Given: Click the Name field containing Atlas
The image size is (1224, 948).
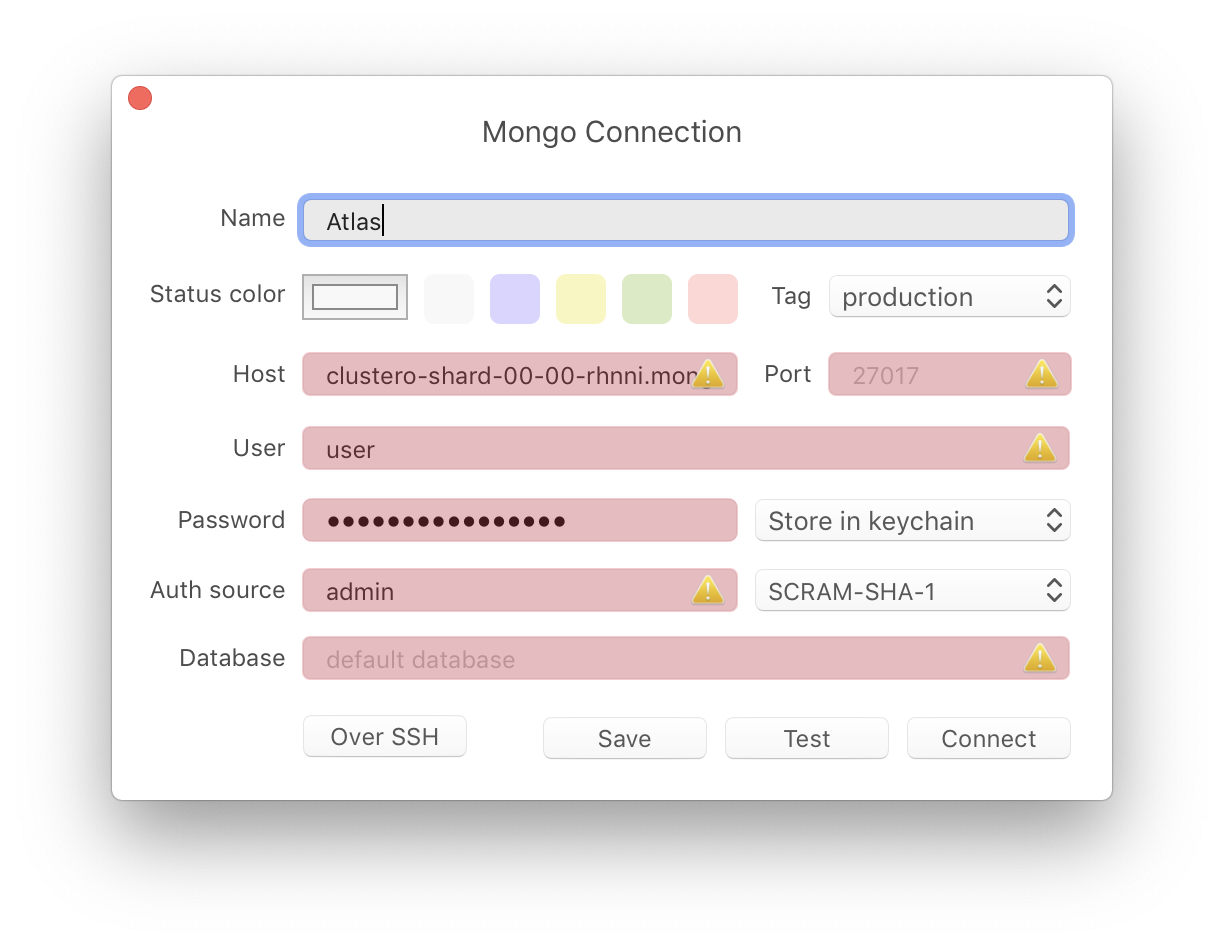Looking at the screenshot, I should (685, 220).
